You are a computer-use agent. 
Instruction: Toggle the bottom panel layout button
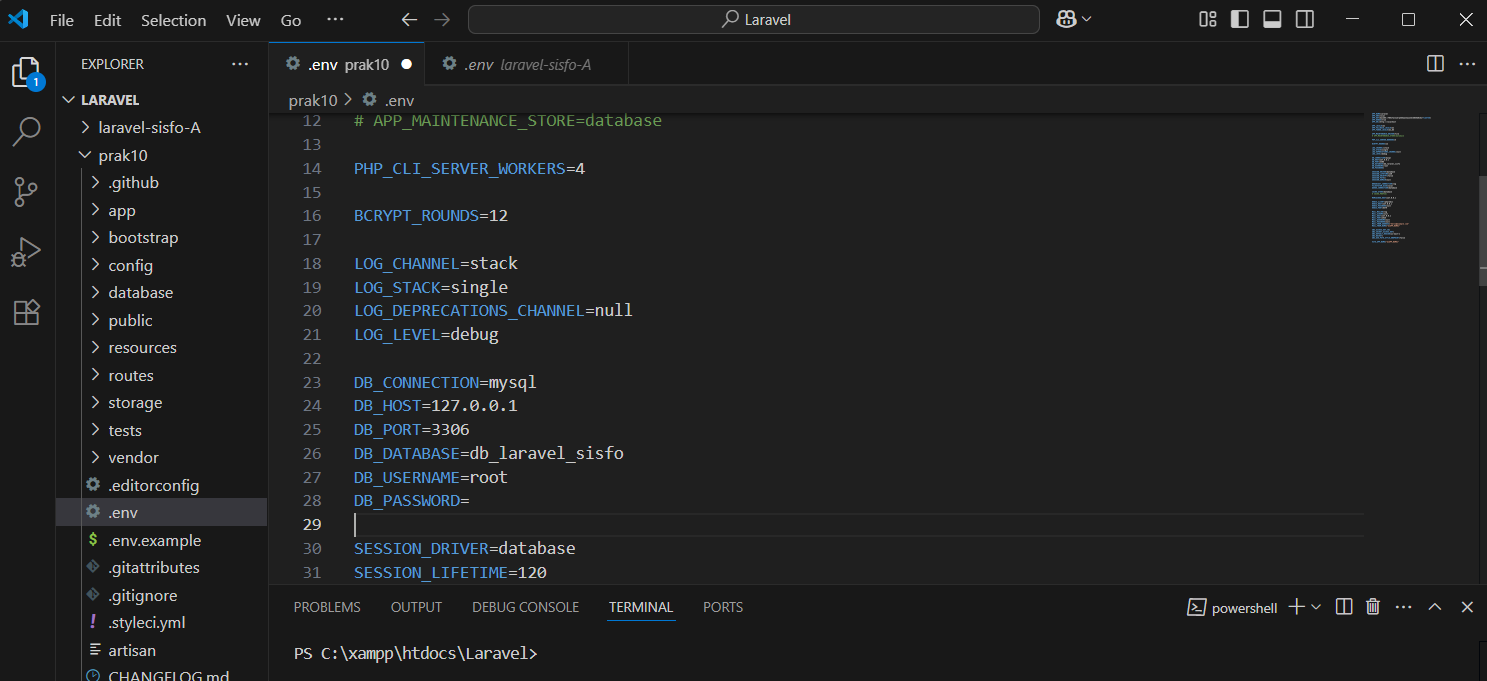[1272, 20]
